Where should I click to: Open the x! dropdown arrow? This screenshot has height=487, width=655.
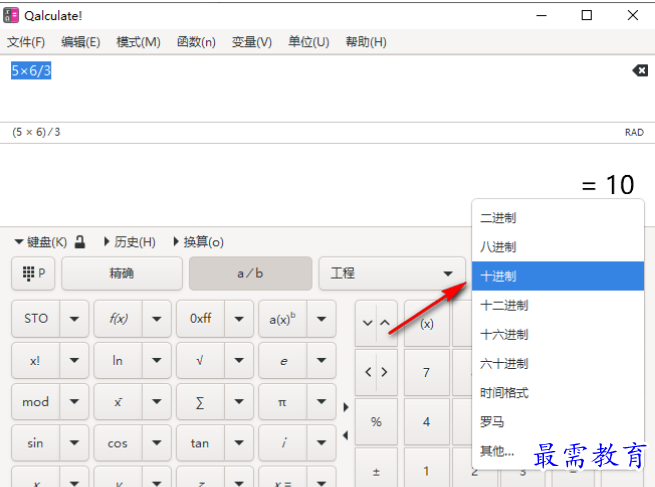[x=74, y=360]
